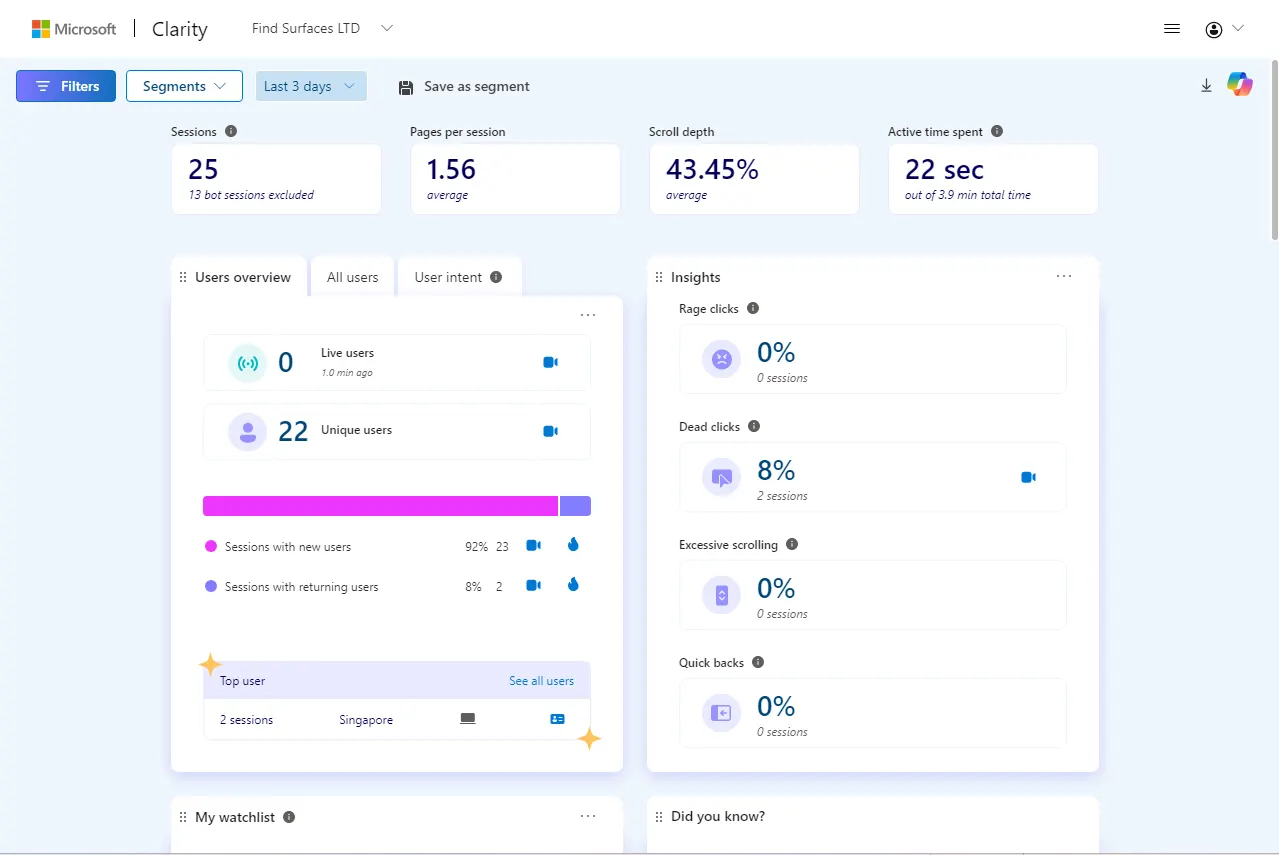Click the Clarity product title
Image resolution: width=1279 pixels, height=855 pixels.
(x=180, y=29)
